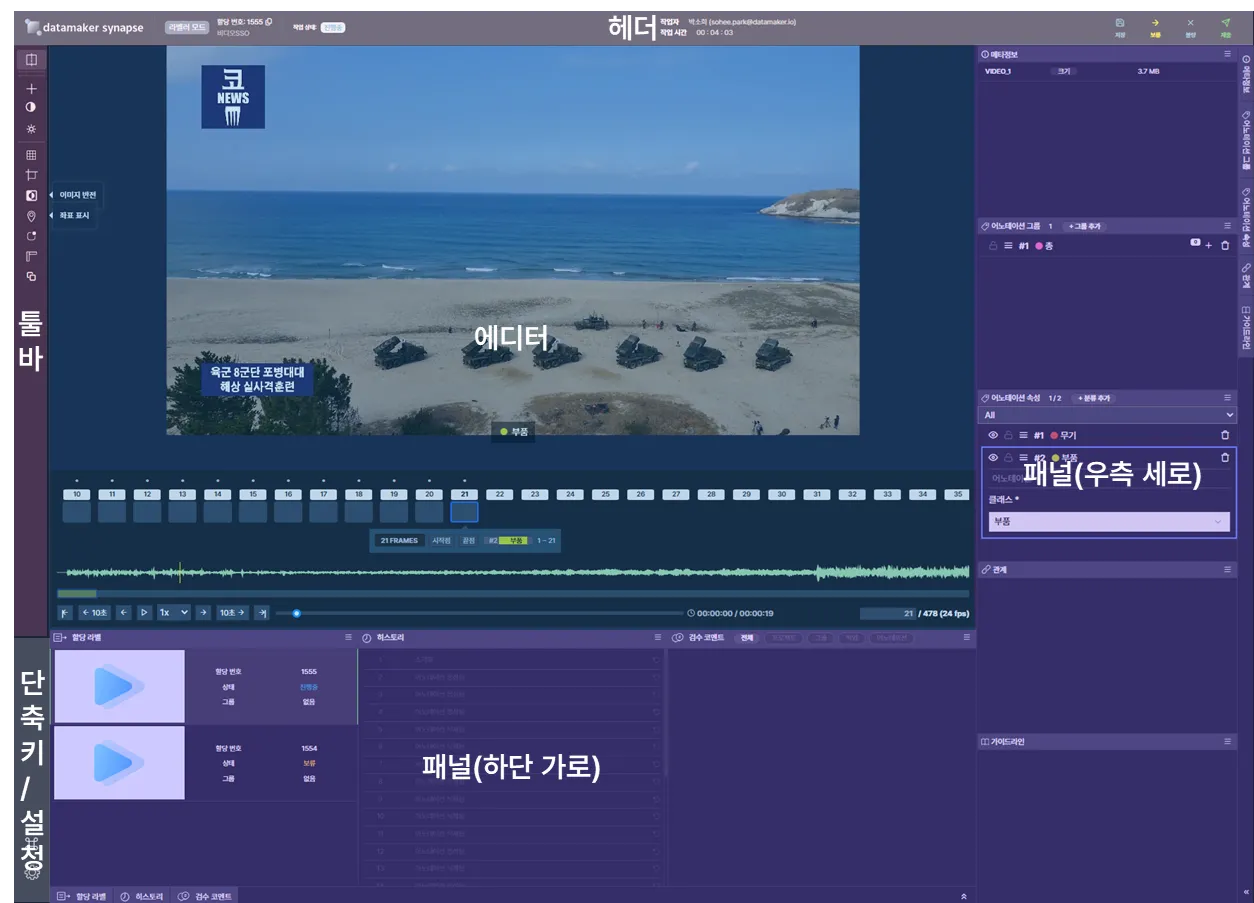This screenshot has height=903, width=1254.
Task: Delete group #1 총 with trash icon
Action: pyautogui.click(x=1225, y=245)
